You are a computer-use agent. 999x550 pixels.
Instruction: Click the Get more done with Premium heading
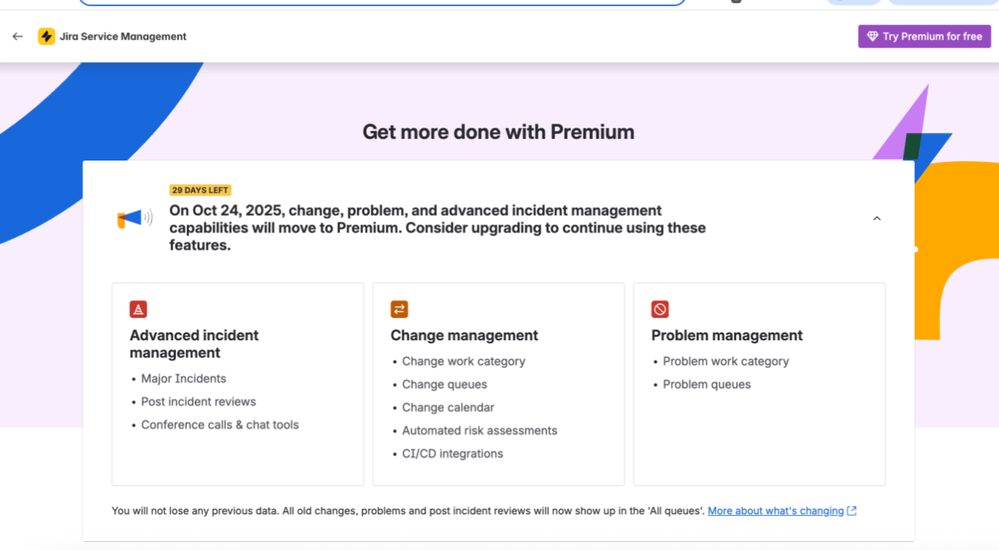coord(498,132)
